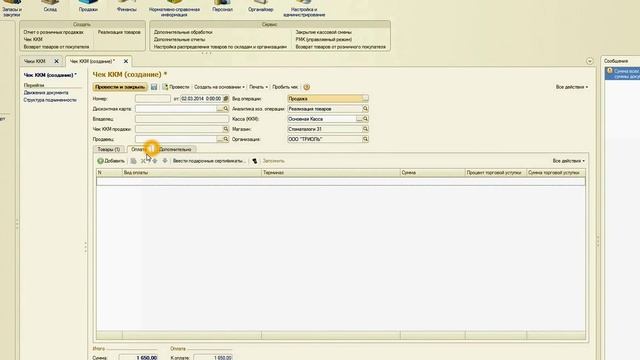Open the Финансы section
The image size is (640, 360).
pos(127,6)
